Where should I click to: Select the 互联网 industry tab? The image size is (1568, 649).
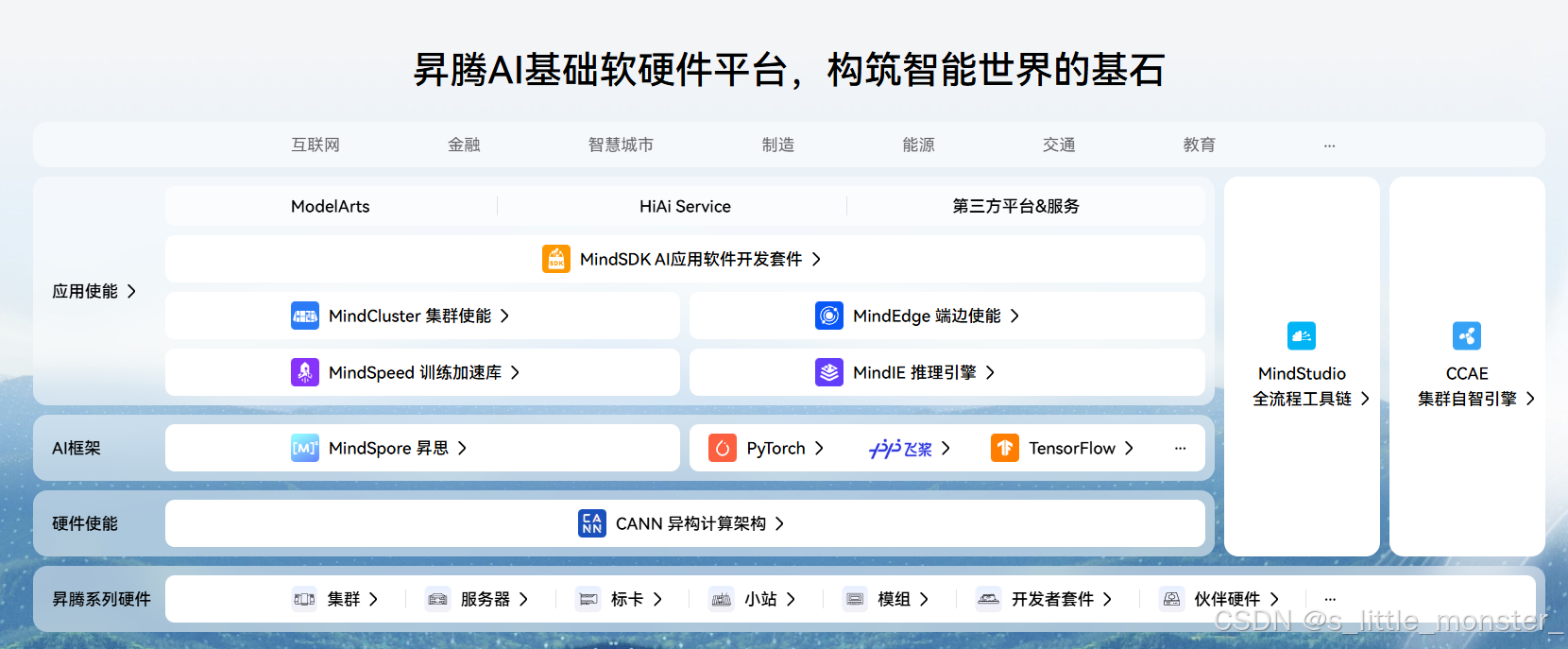click(315, 145)
